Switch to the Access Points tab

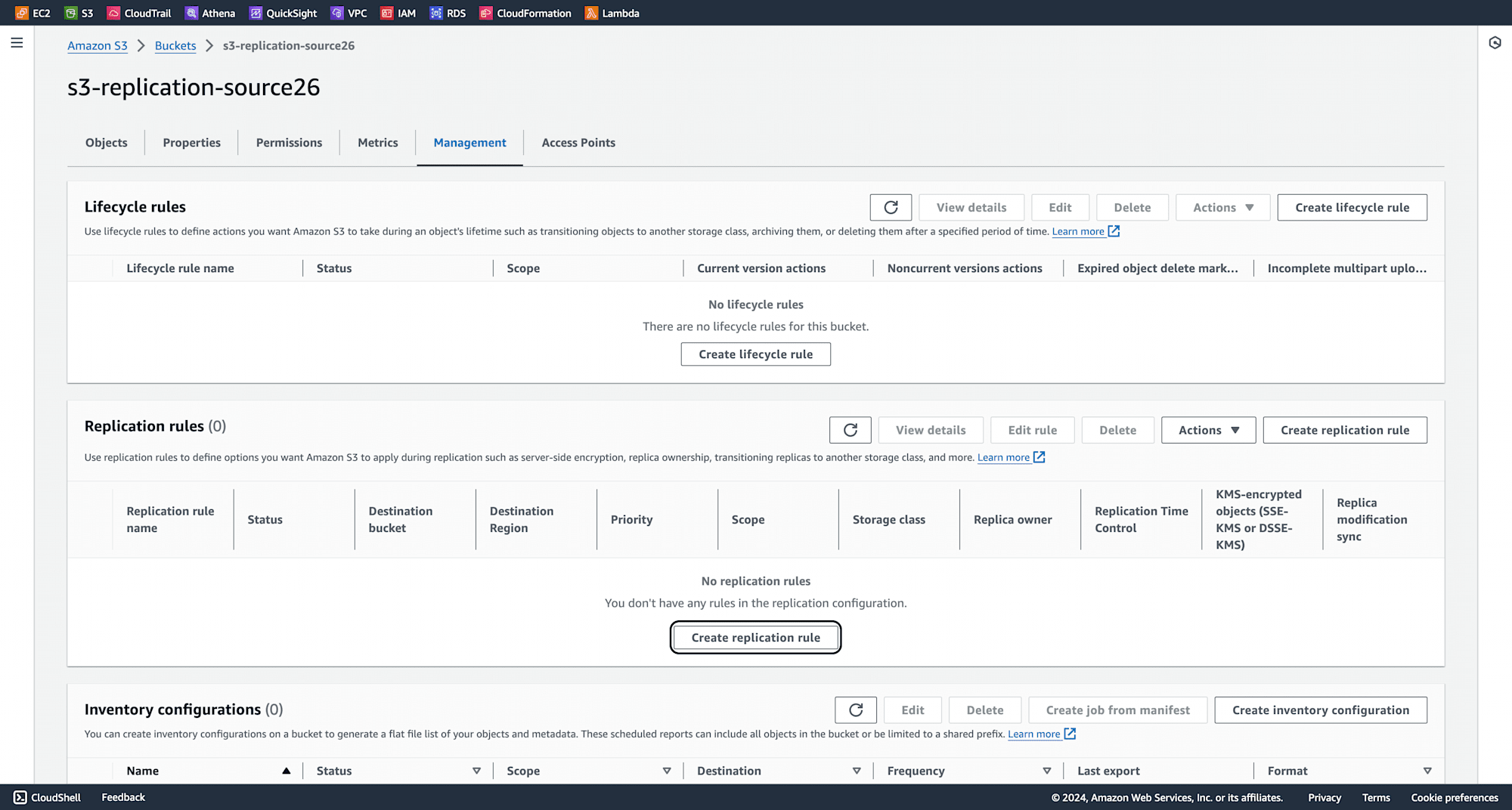pyautogui.click(x=578, y=143)
